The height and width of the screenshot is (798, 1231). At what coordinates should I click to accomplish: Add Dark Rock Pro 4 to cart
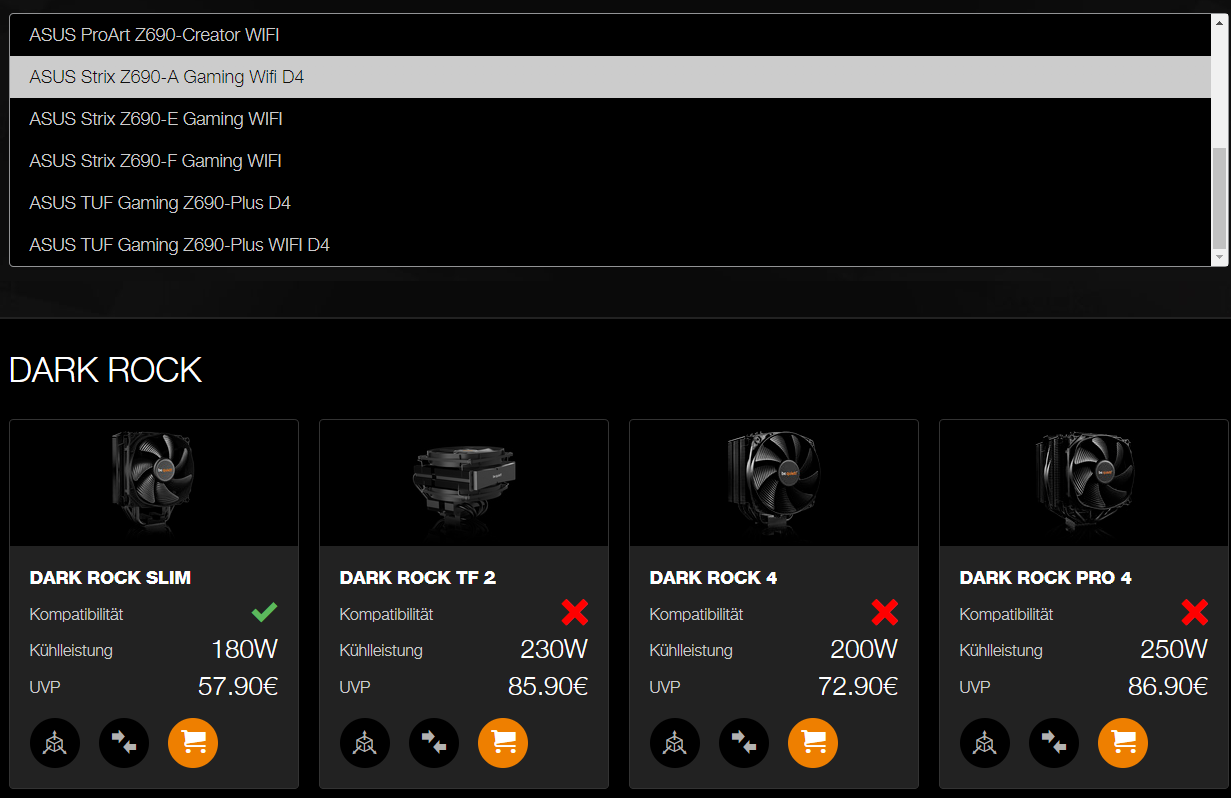1123,743
